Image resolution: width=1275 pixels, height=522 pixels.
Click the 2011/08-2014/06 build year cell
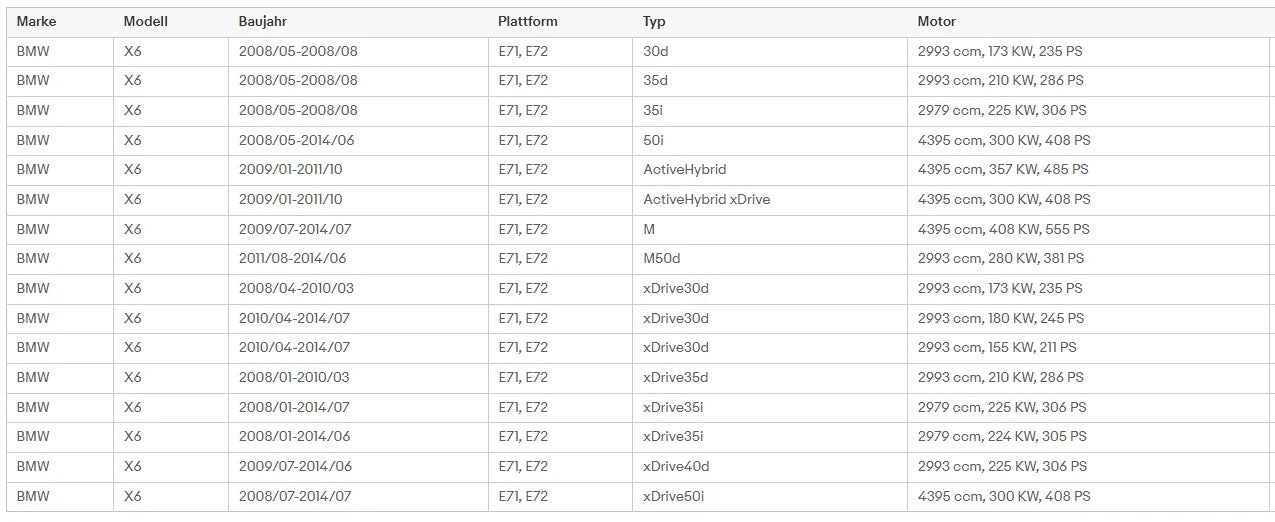coord(358,258)
